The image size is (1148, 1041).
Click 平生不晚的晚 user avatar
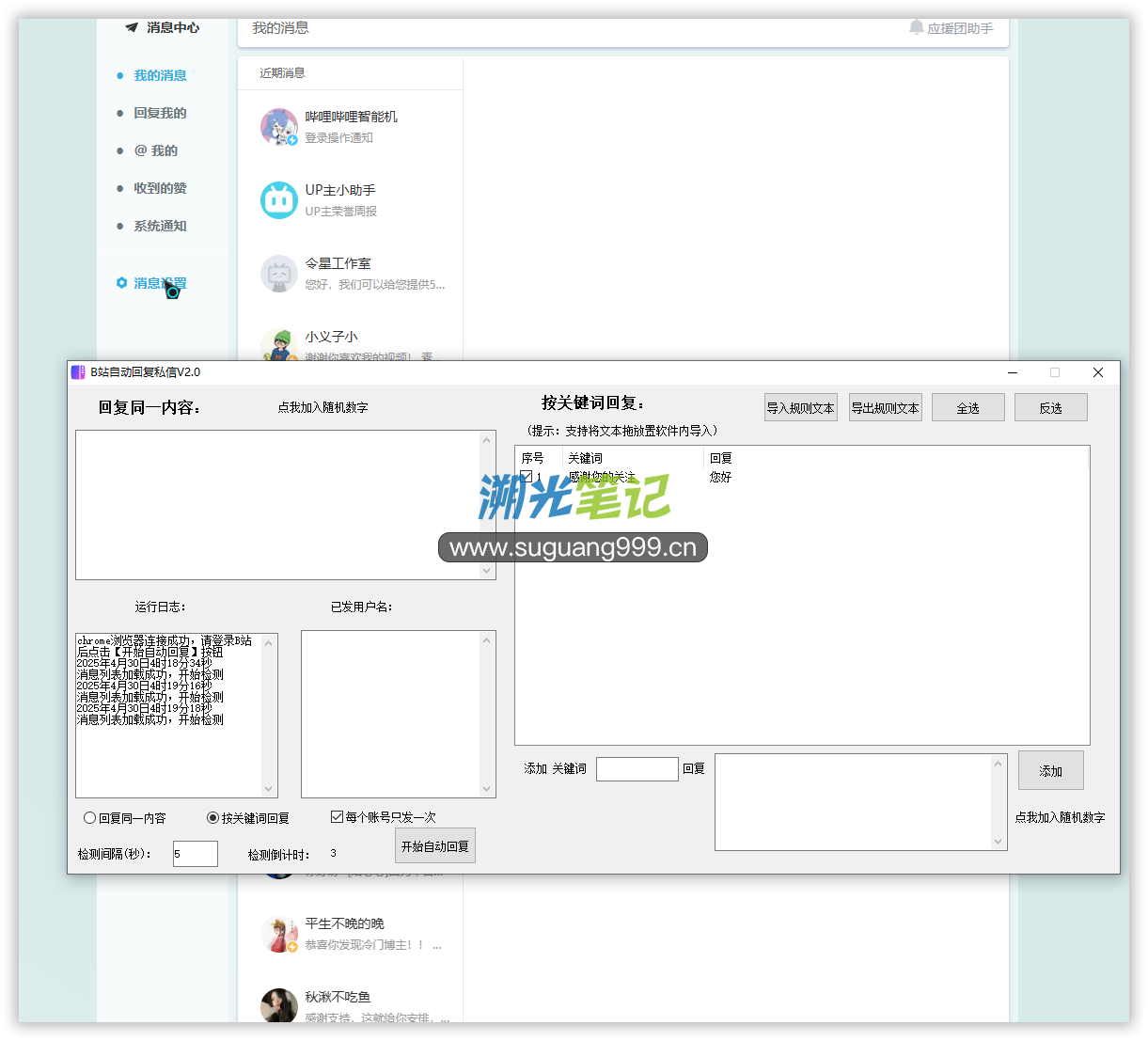point(279,933)
